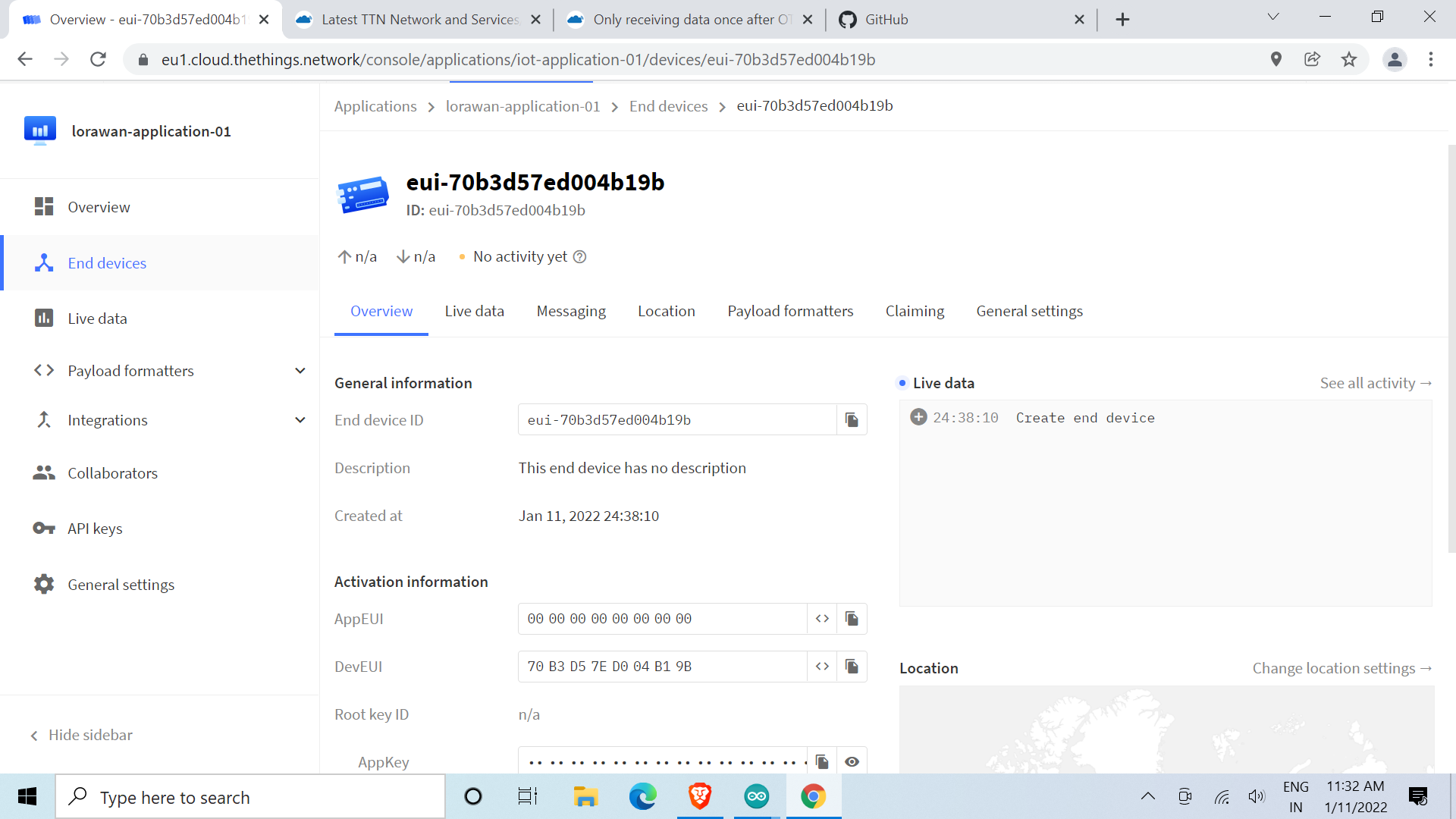The image size is (1456, 819).
Task: Switch to Only receiving data once tab
Action: [x=690, y=20]
